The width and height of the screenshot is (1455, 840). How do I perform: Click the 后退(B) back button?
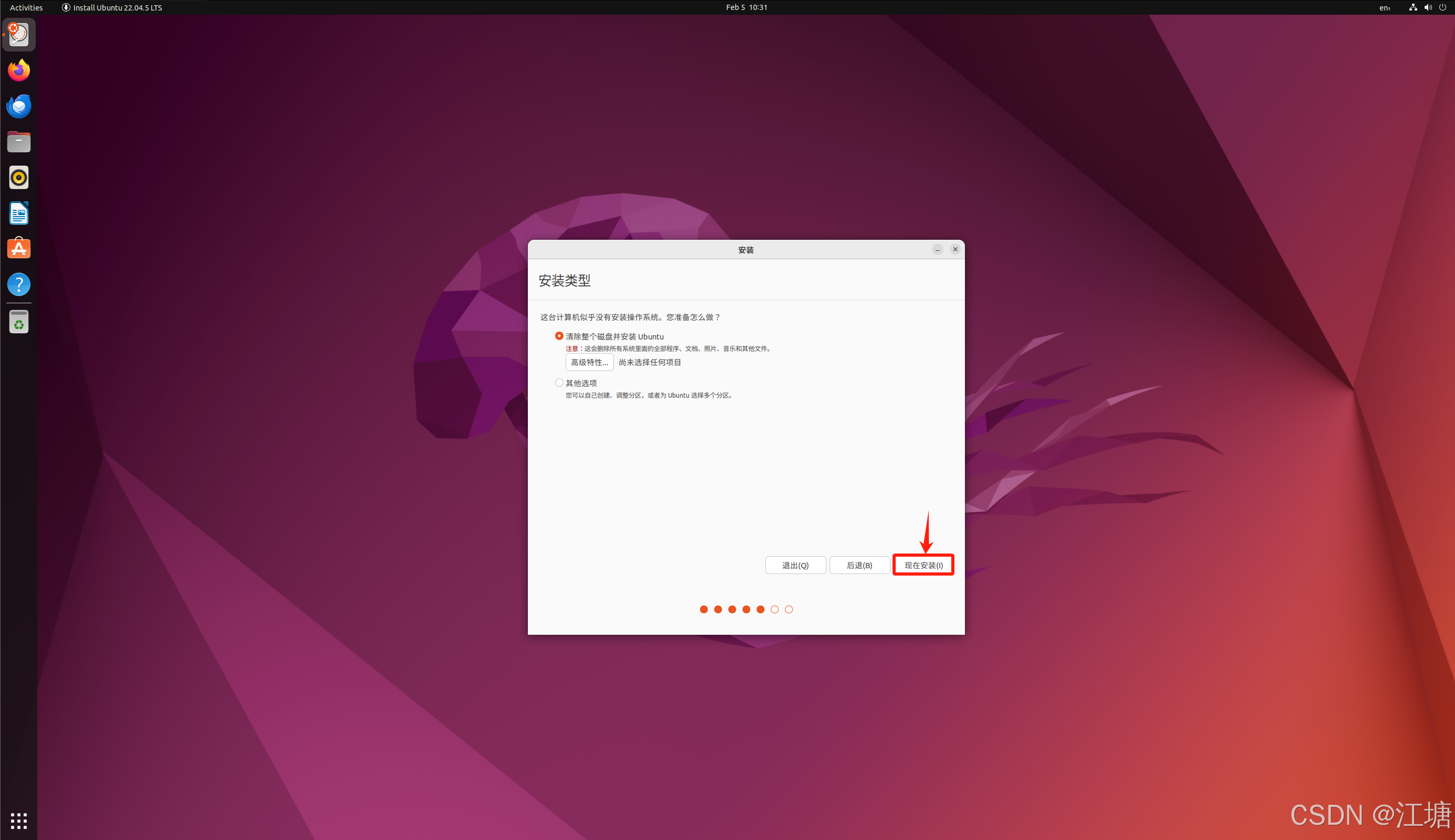pos(859,565)
